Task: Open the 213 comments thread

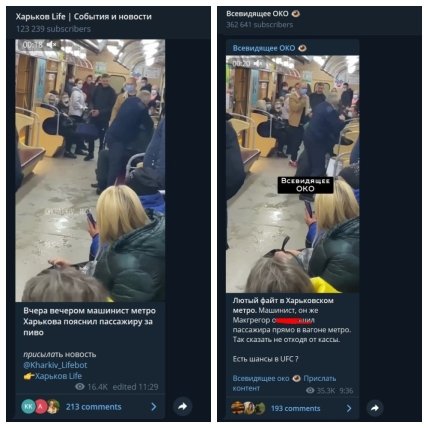Action: point(94,407)
